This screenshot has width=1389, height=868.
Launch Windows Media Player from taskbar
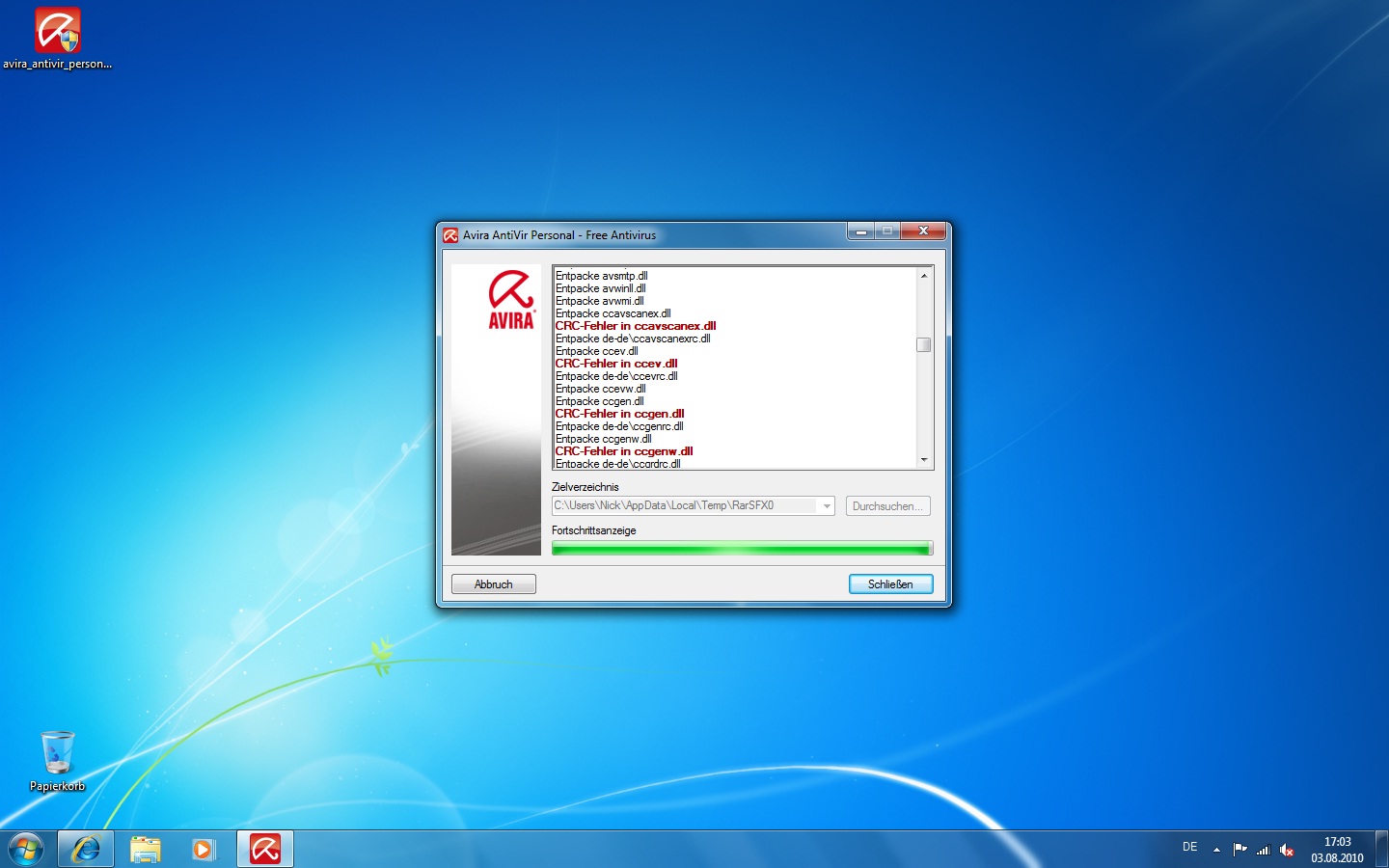coord(204,850)
